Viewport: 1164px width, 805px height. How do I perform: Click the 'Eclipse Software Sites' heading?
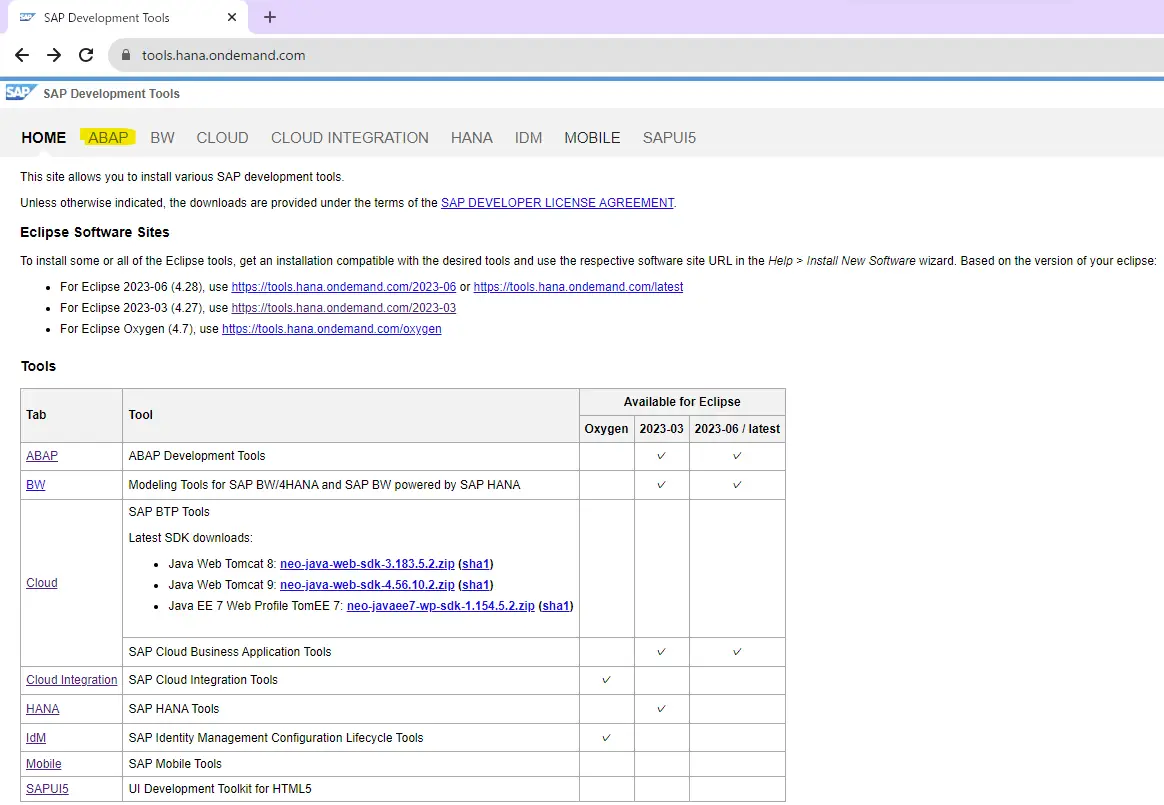click(x=95, y=232)
